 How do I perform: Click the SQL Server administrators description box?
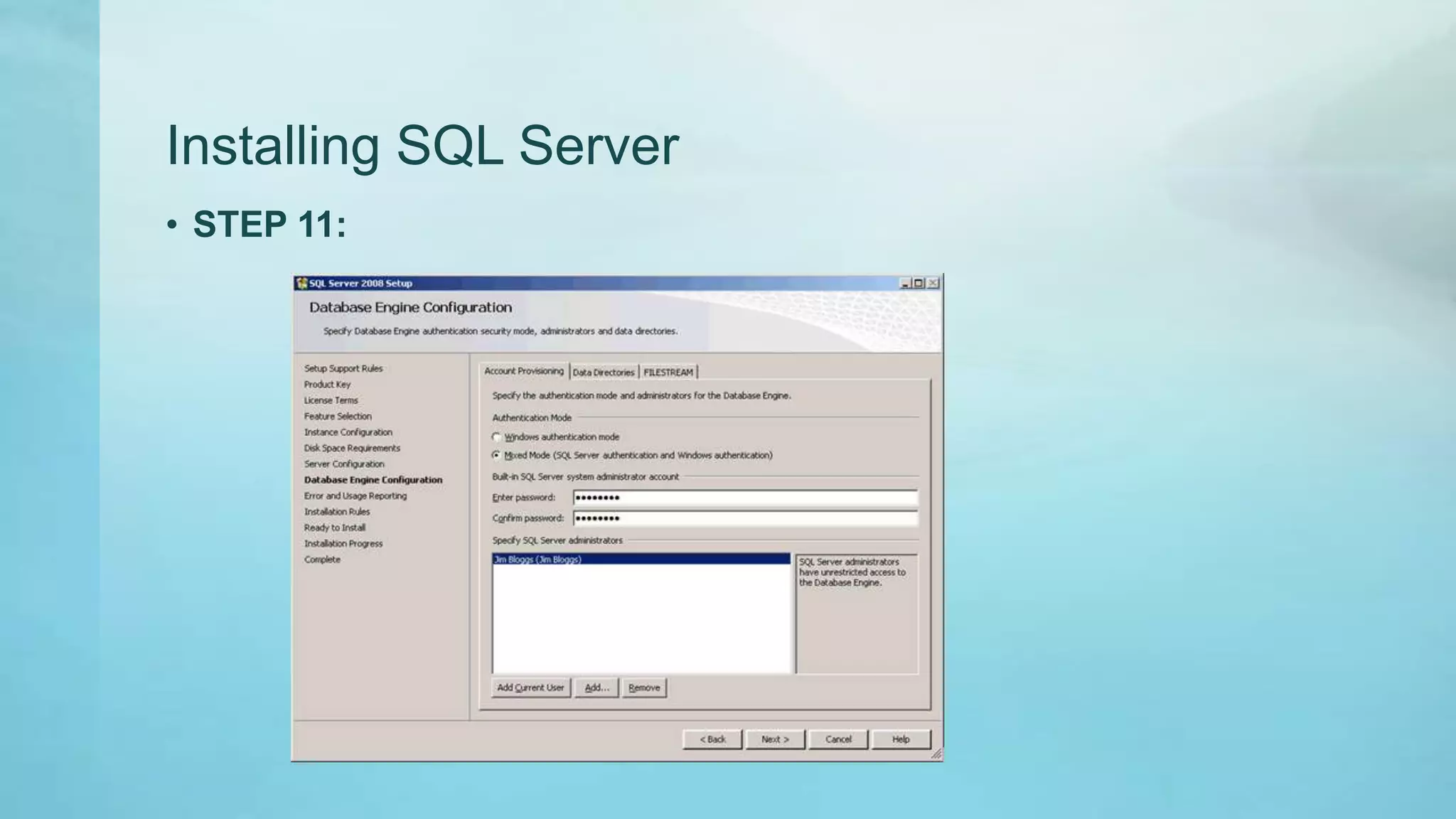click(x=857, y=614)
